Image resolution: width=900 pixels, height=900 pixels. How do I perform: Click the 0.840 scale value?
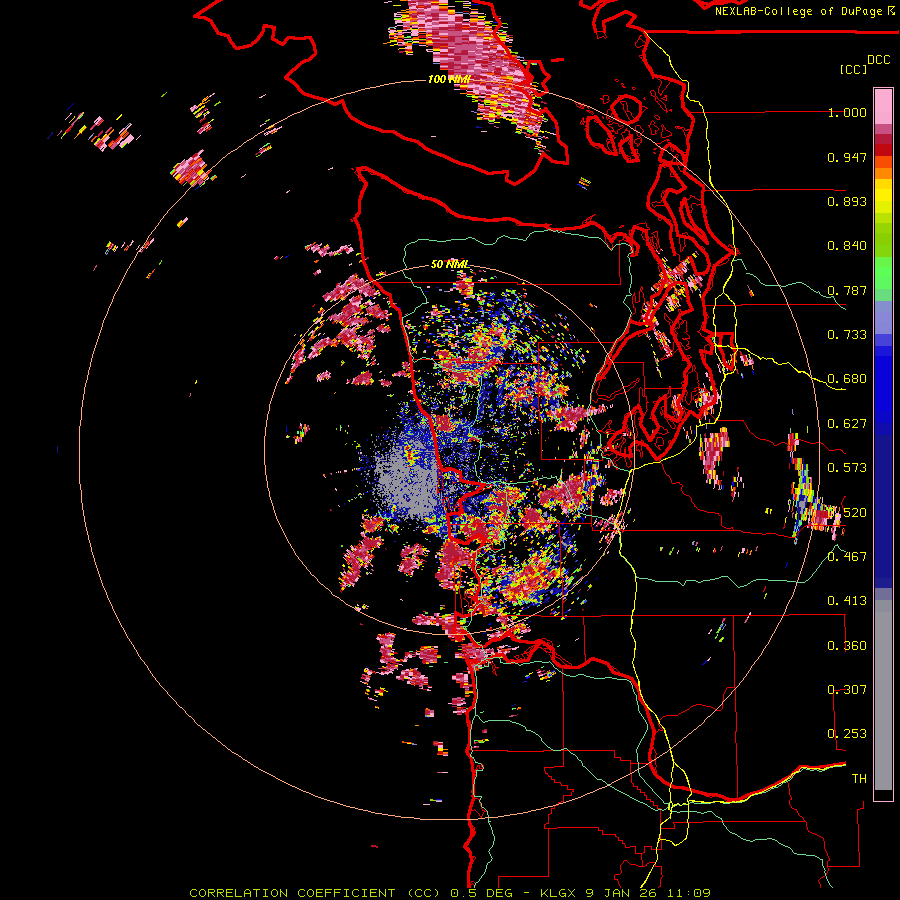coord(847,246)
